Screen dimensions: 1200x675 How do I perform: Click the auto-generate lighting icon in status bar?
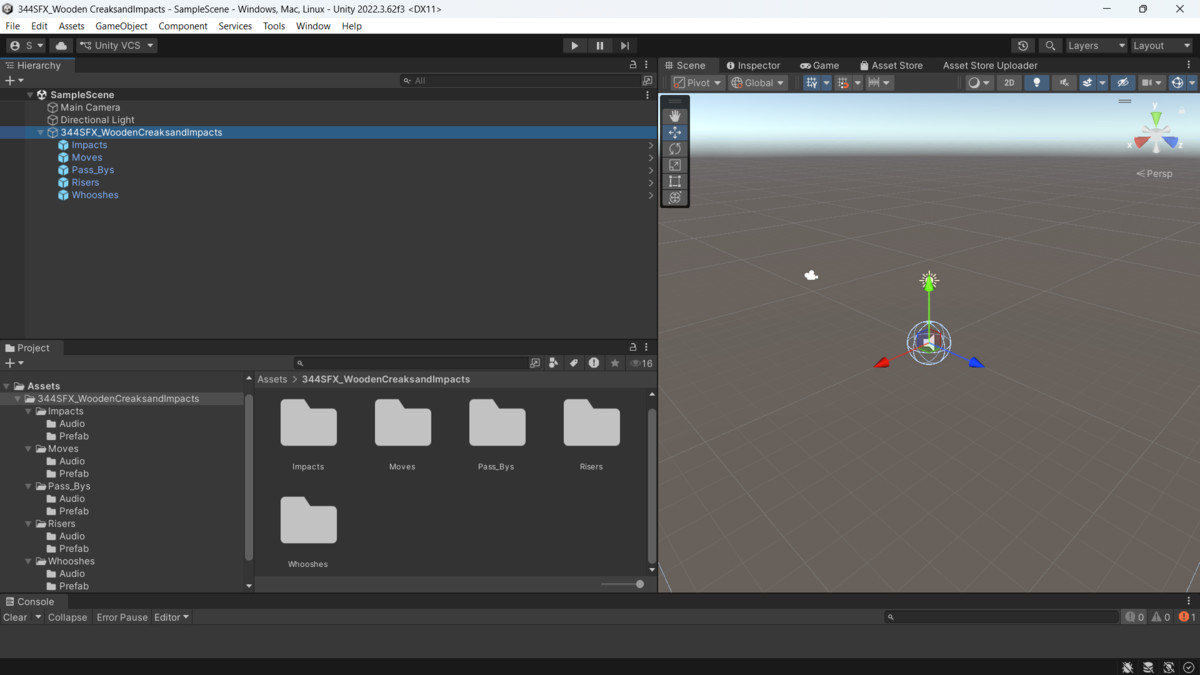1168,667
